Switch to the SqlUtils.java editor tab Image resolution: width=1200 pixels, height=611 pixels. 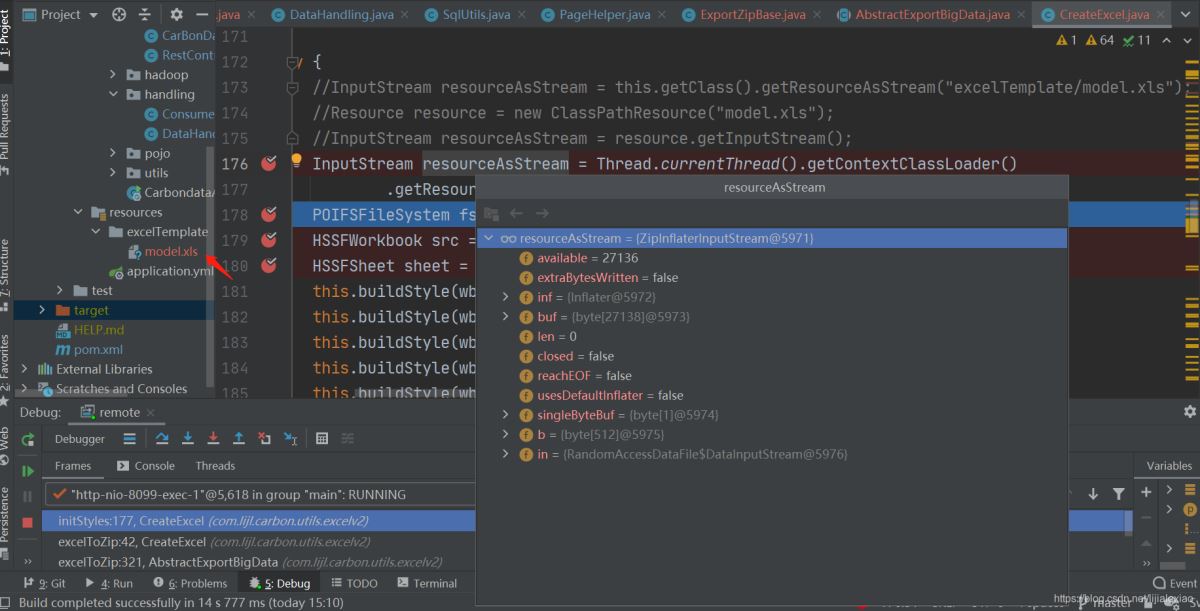tap(467, 15)
